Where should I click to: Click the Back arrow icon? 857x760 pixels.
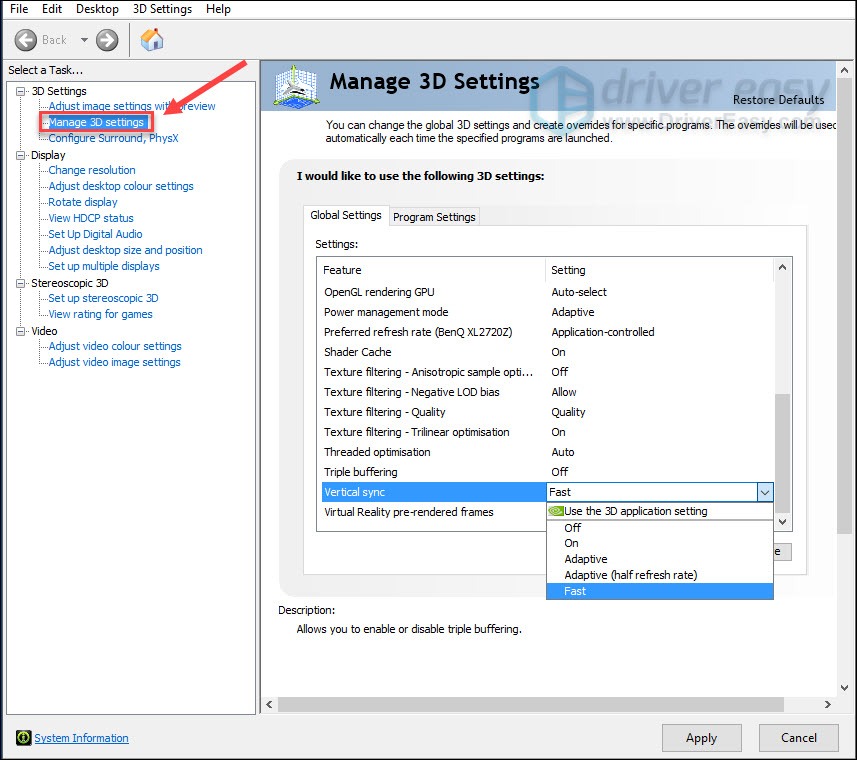click(x=26, y=40)
